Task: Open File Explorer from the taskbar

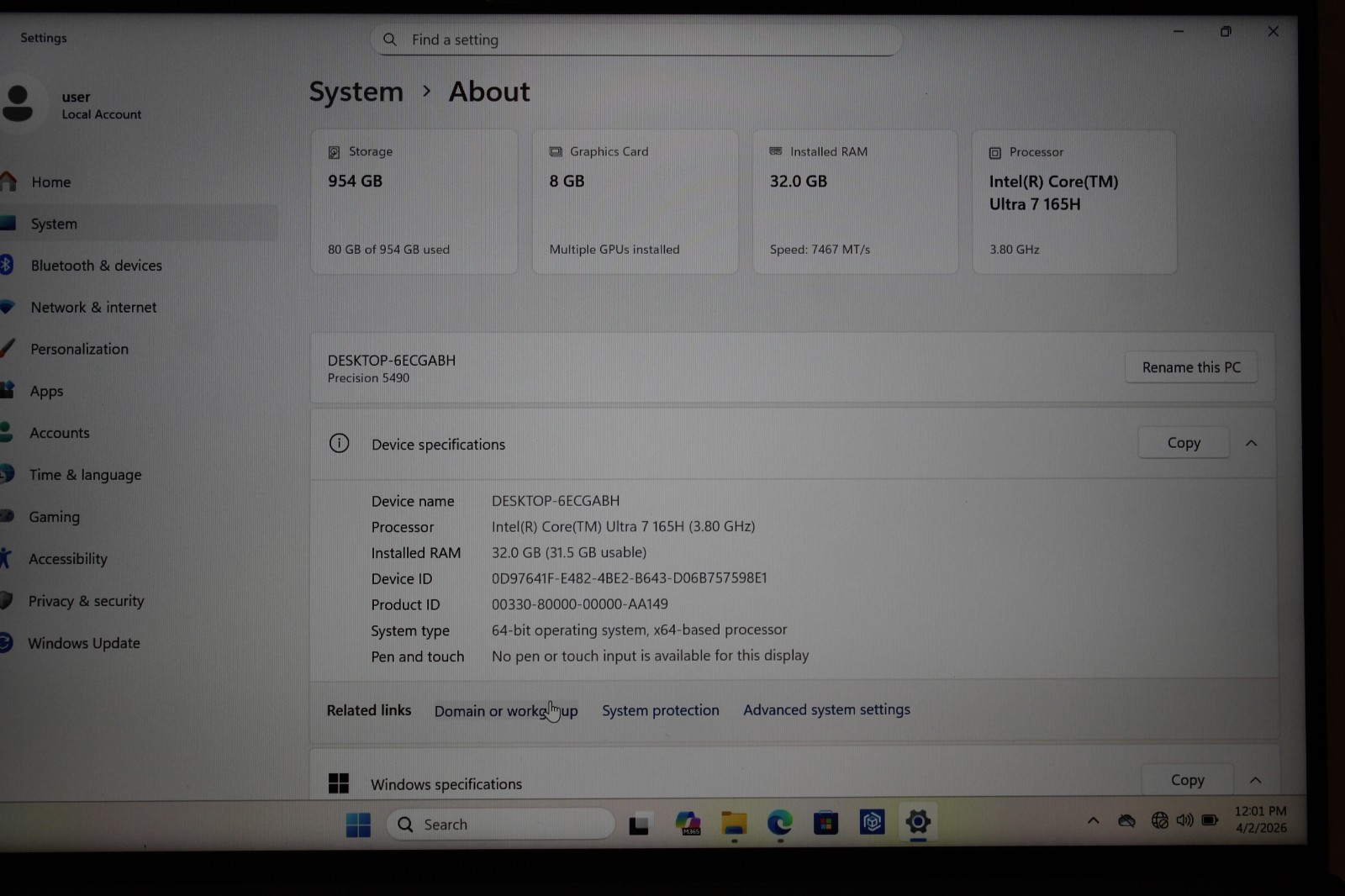Action: [x=734, y=823]
